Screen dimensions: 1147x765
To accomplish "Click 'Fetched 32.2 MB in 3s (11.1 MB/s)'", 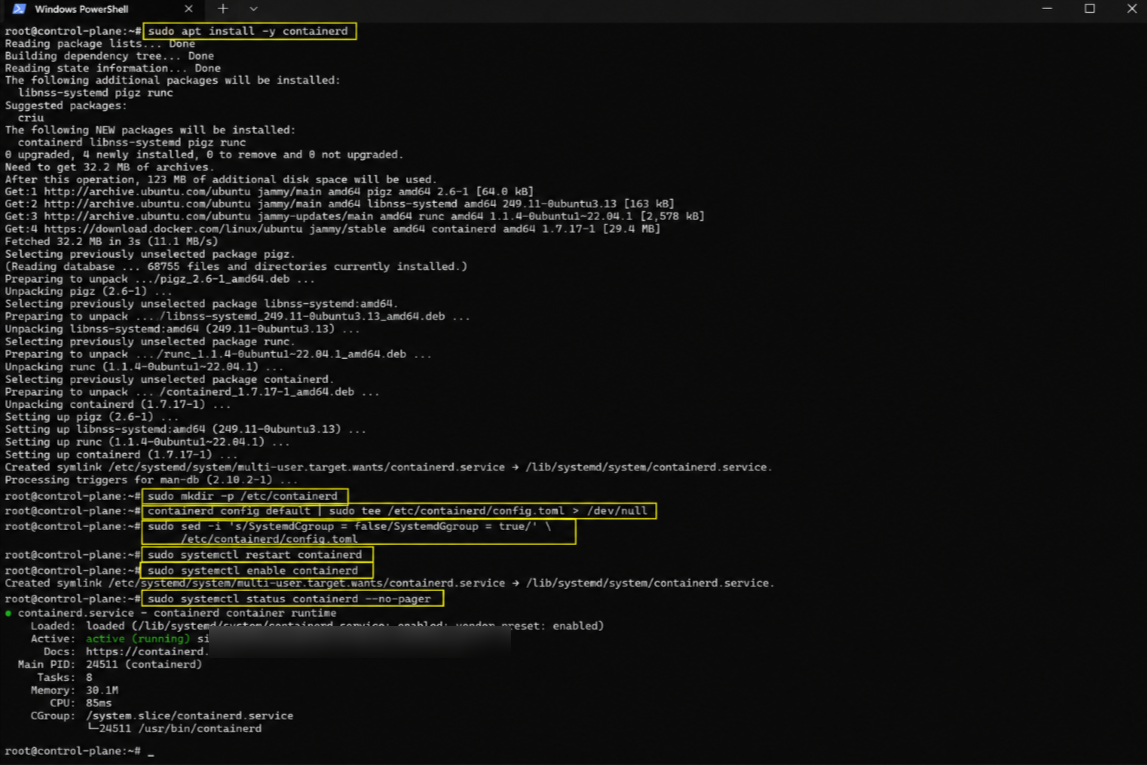I will click(x=111, y=241).
